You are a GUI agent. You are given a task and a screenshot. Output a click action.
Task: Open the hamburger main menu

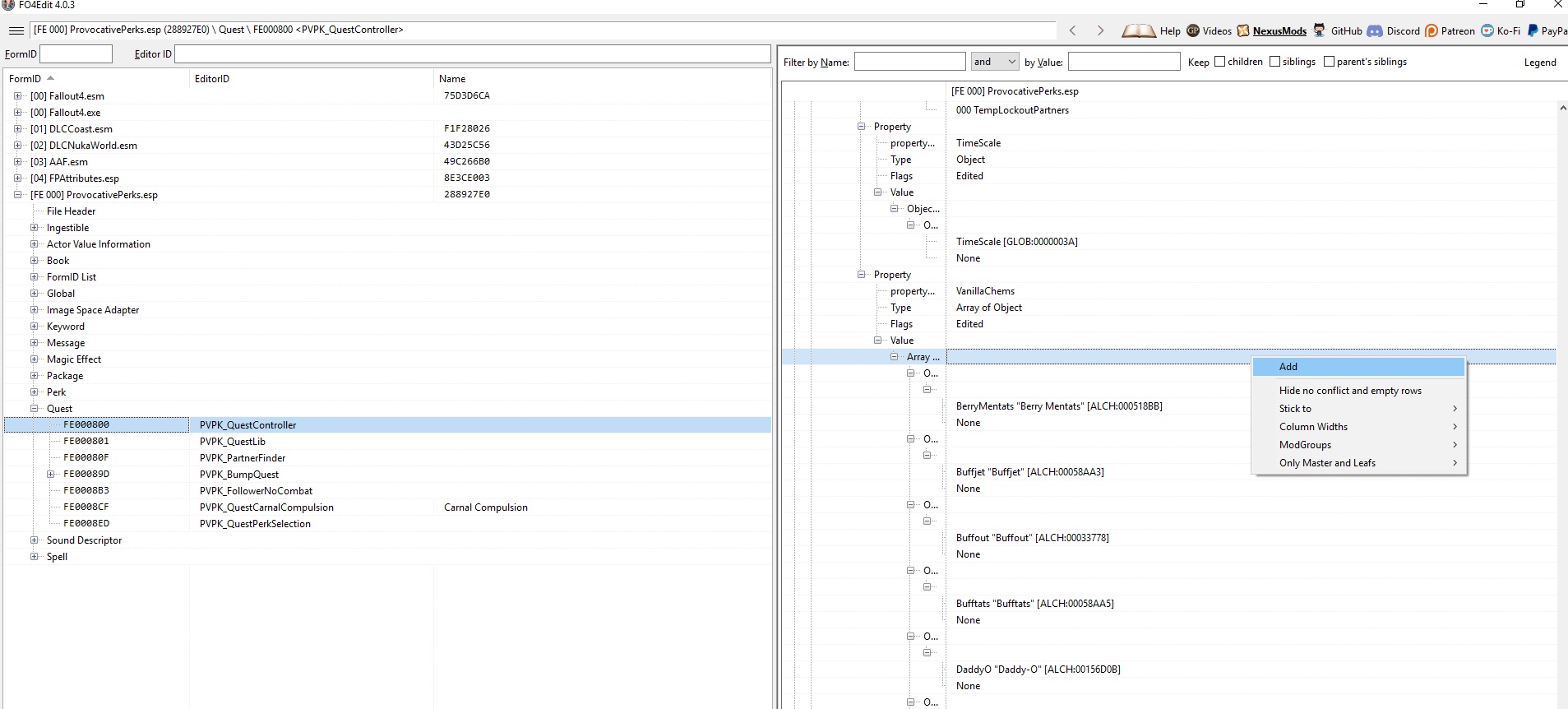coord(16,30)
